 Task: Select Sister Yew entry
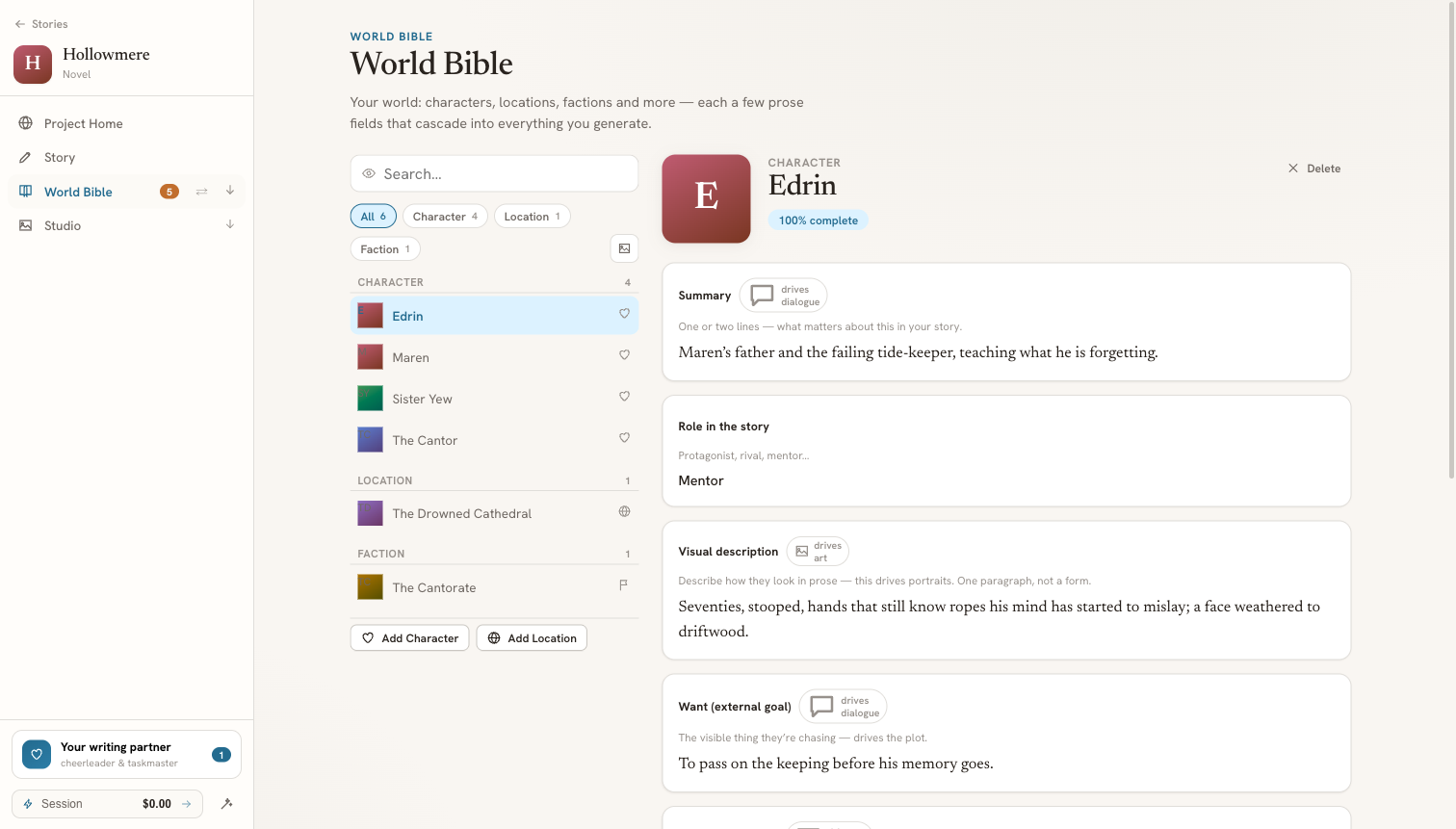click(x=494, y=399)
